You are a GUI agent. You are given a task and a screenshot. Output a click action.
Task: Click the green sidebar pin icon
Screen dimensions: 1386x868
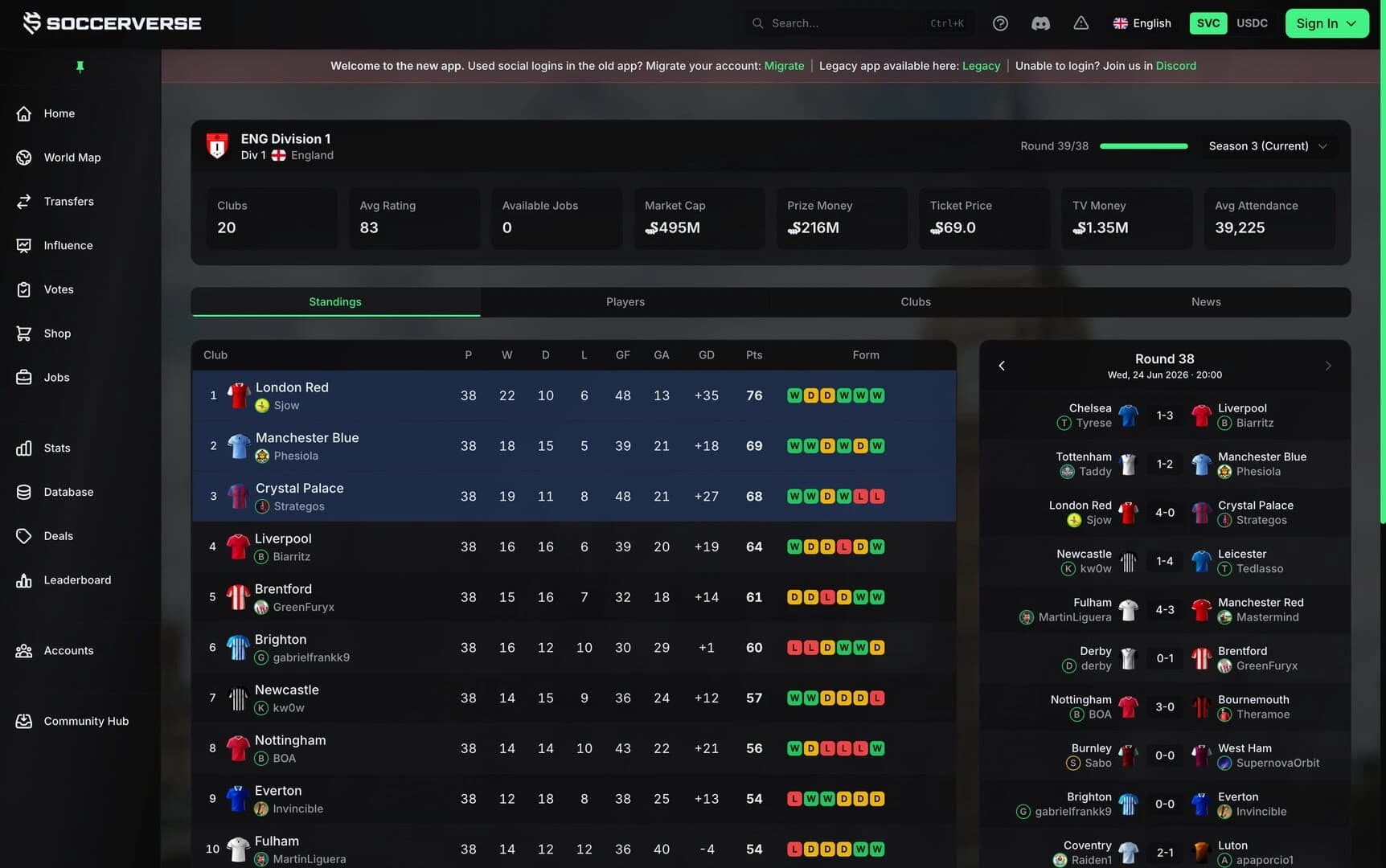(x=80, y=67)
